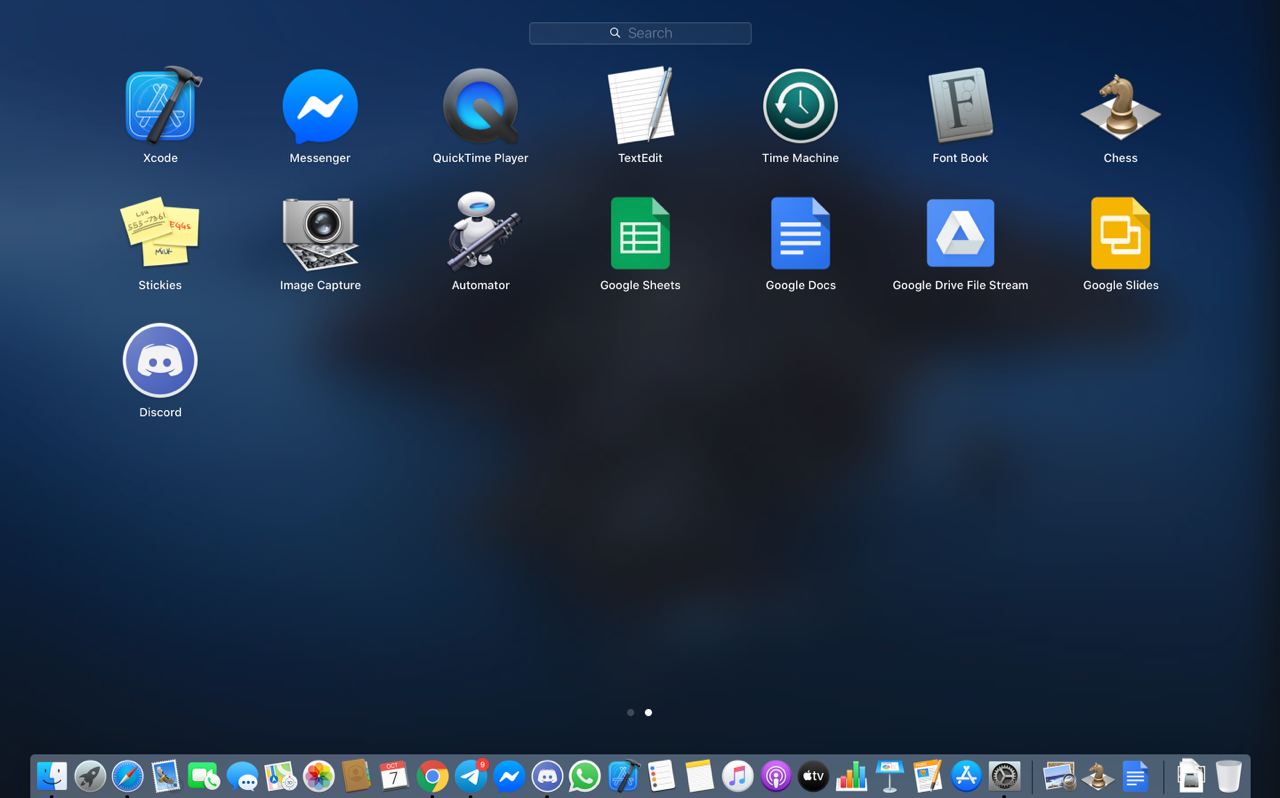Select the second Launchpad page dot
This screenshot has width=1280, height=798.
click(x=648, y=712)
